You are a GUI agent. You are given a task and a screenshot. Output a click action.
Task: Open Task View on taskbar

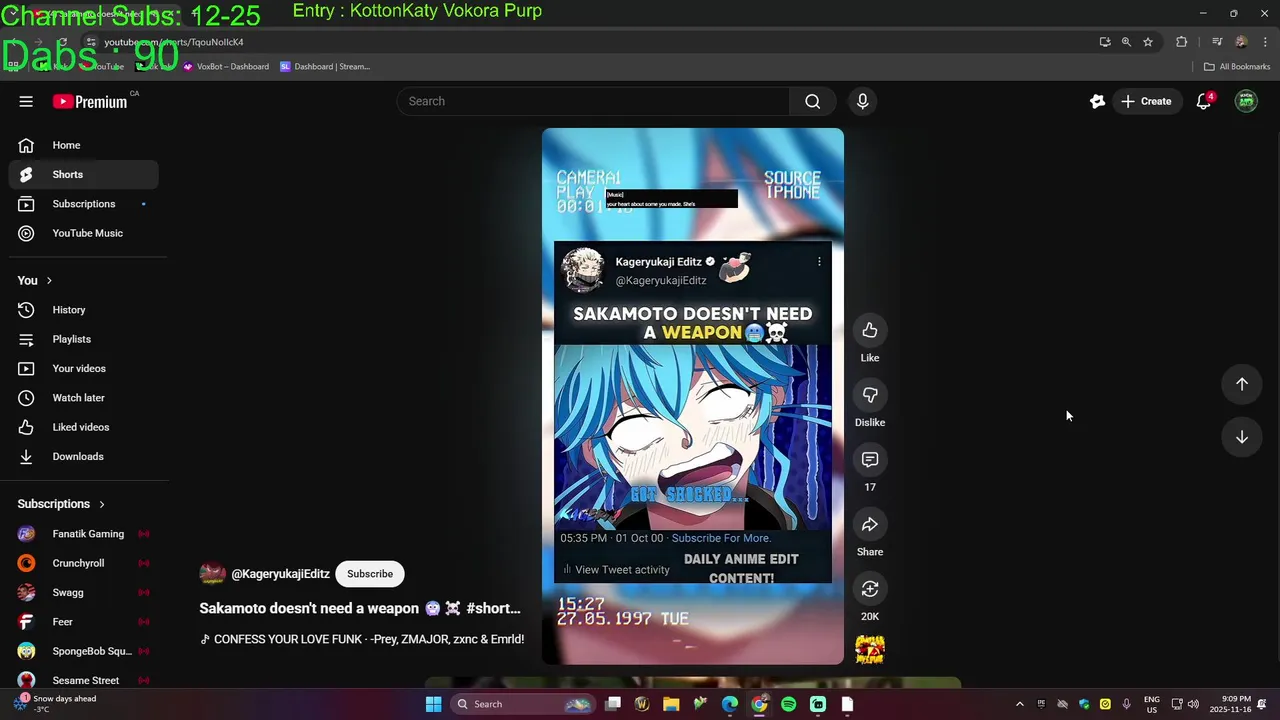coord(613,704)
